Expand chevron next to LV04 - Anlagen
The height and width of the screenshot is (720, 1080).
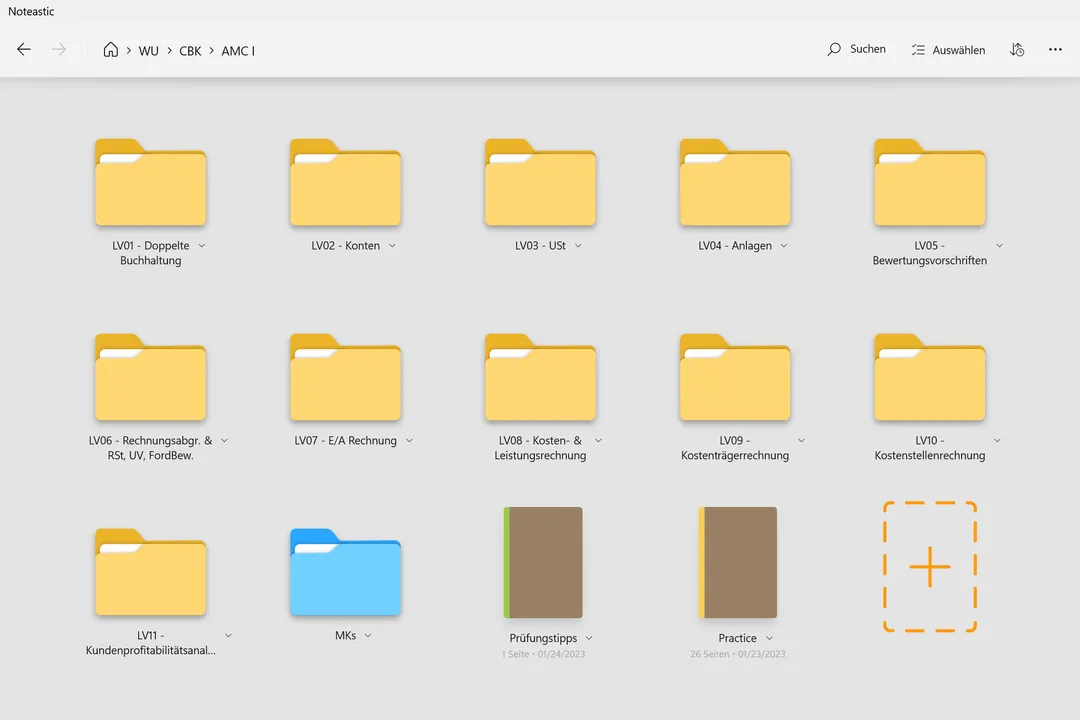click(784, 246)
